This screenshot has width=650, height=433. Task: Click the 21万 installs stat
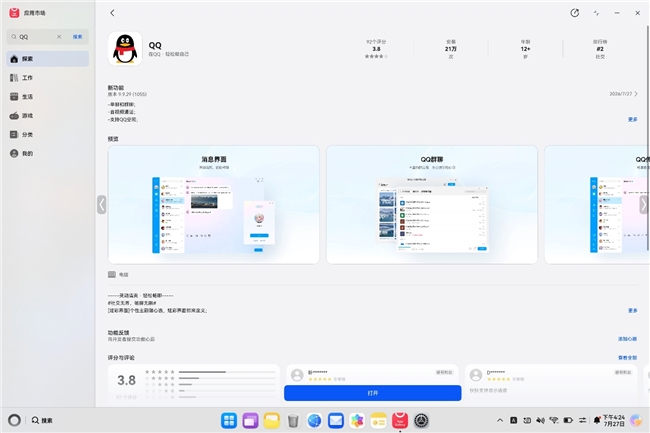coord(451,49)
